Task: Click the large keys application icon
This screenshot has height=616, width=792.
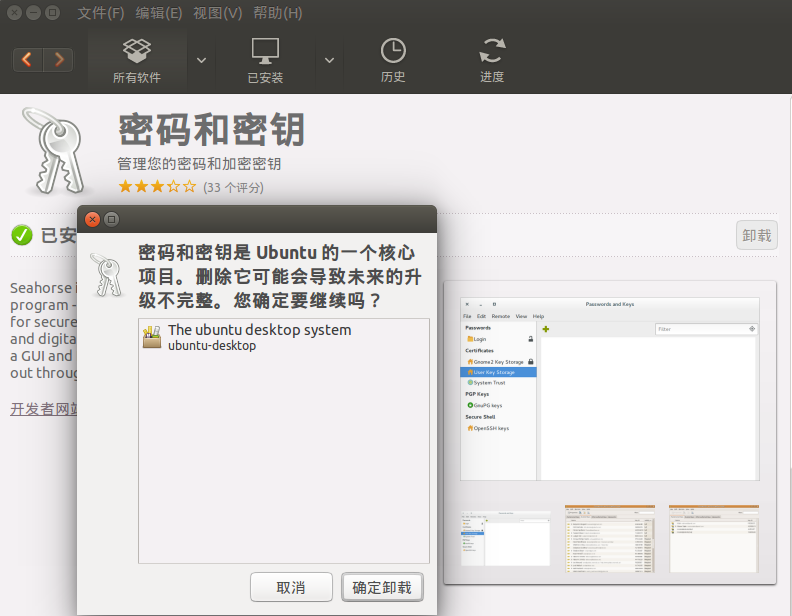Action: tap(57, 150)
